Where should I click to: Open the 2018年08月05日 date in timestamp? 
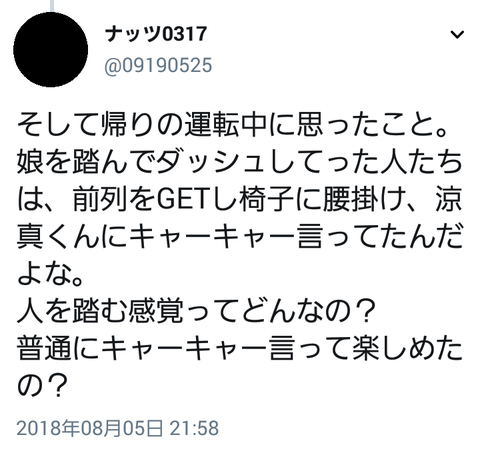[90, 428]
